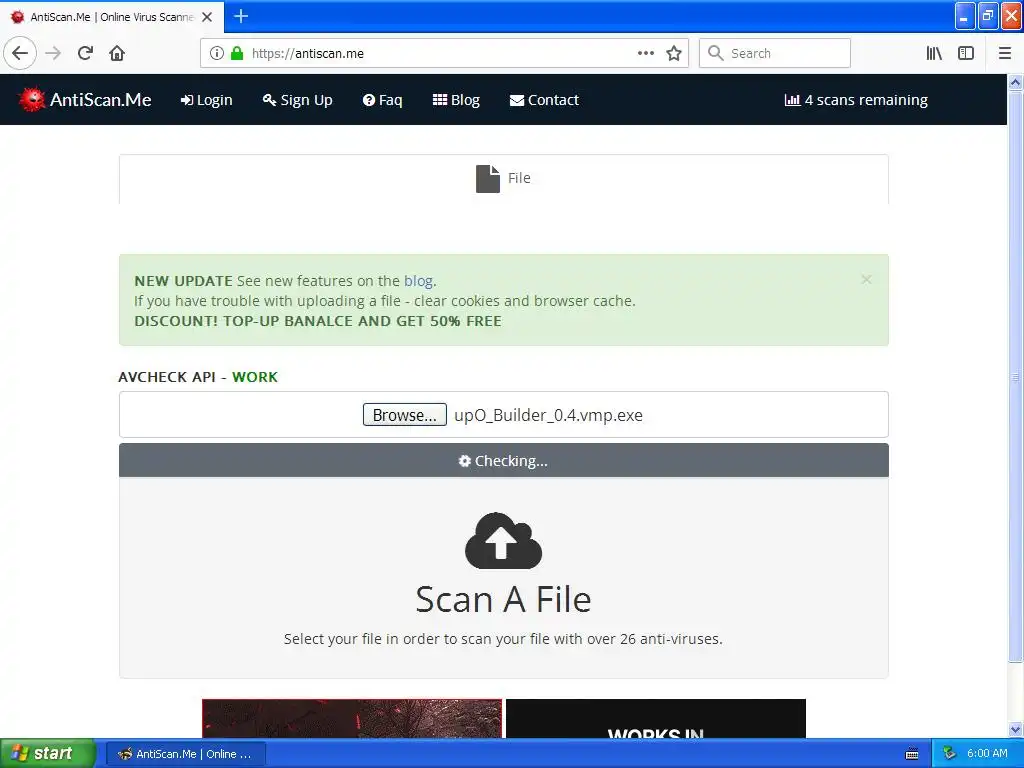This screenshot has width=1024, height=768.
Task: Click the system tray icon beside the clock
Action: 950,754
